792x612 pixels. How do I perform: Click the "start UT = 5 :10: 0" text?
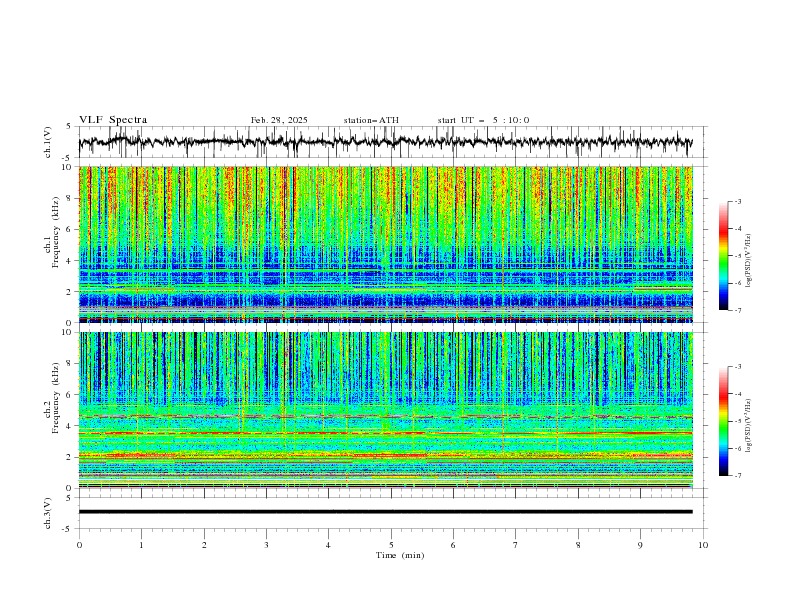pos(483,120)
